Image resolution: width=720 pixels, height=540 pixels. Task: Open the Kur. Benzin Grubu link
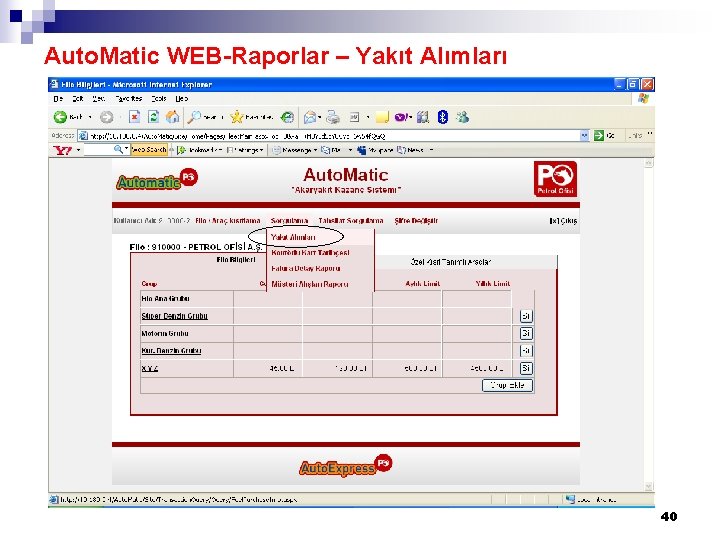click(171, 351)
